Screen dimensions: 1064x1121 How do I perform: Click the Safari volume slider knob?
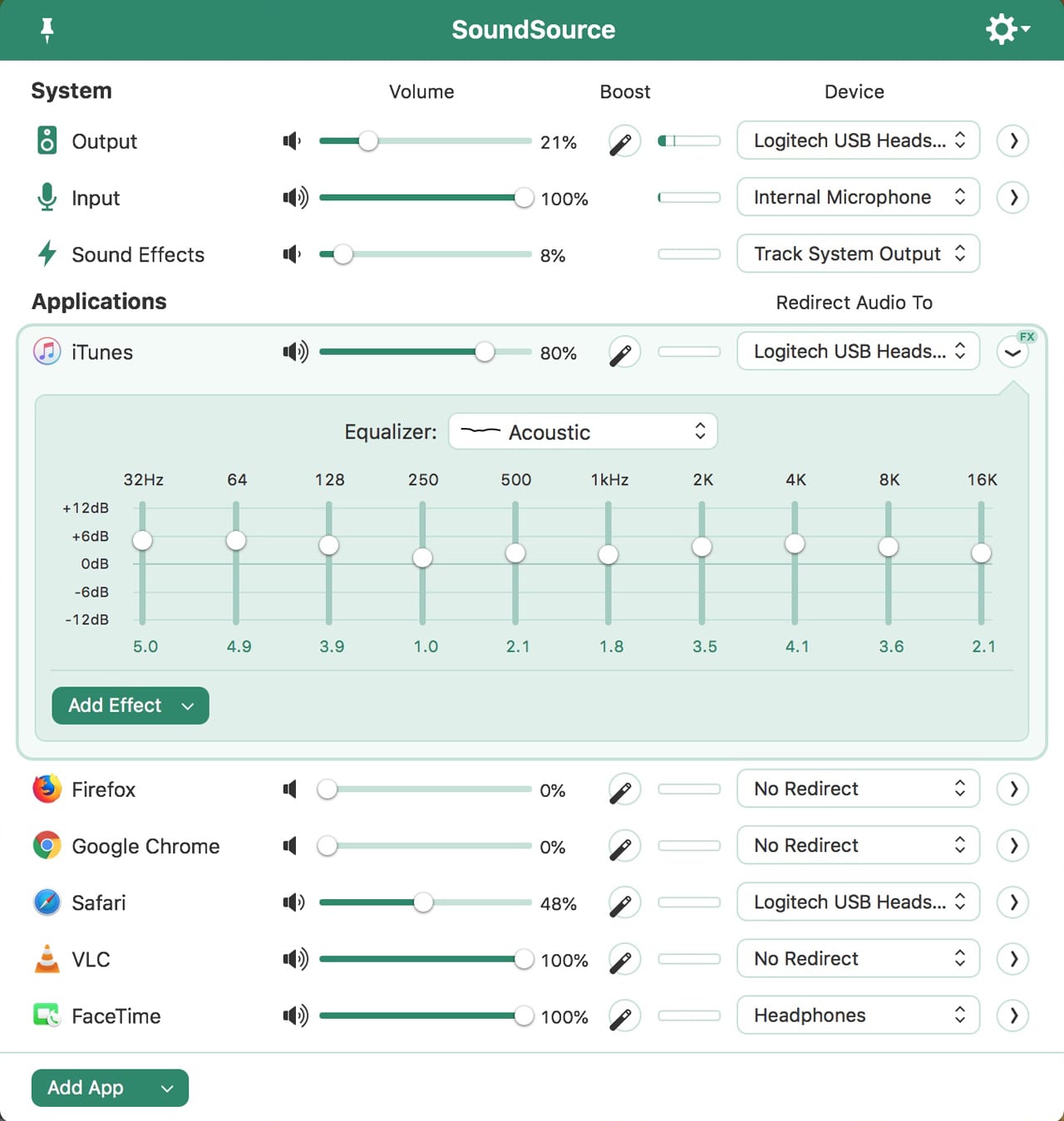pos(423,902)
